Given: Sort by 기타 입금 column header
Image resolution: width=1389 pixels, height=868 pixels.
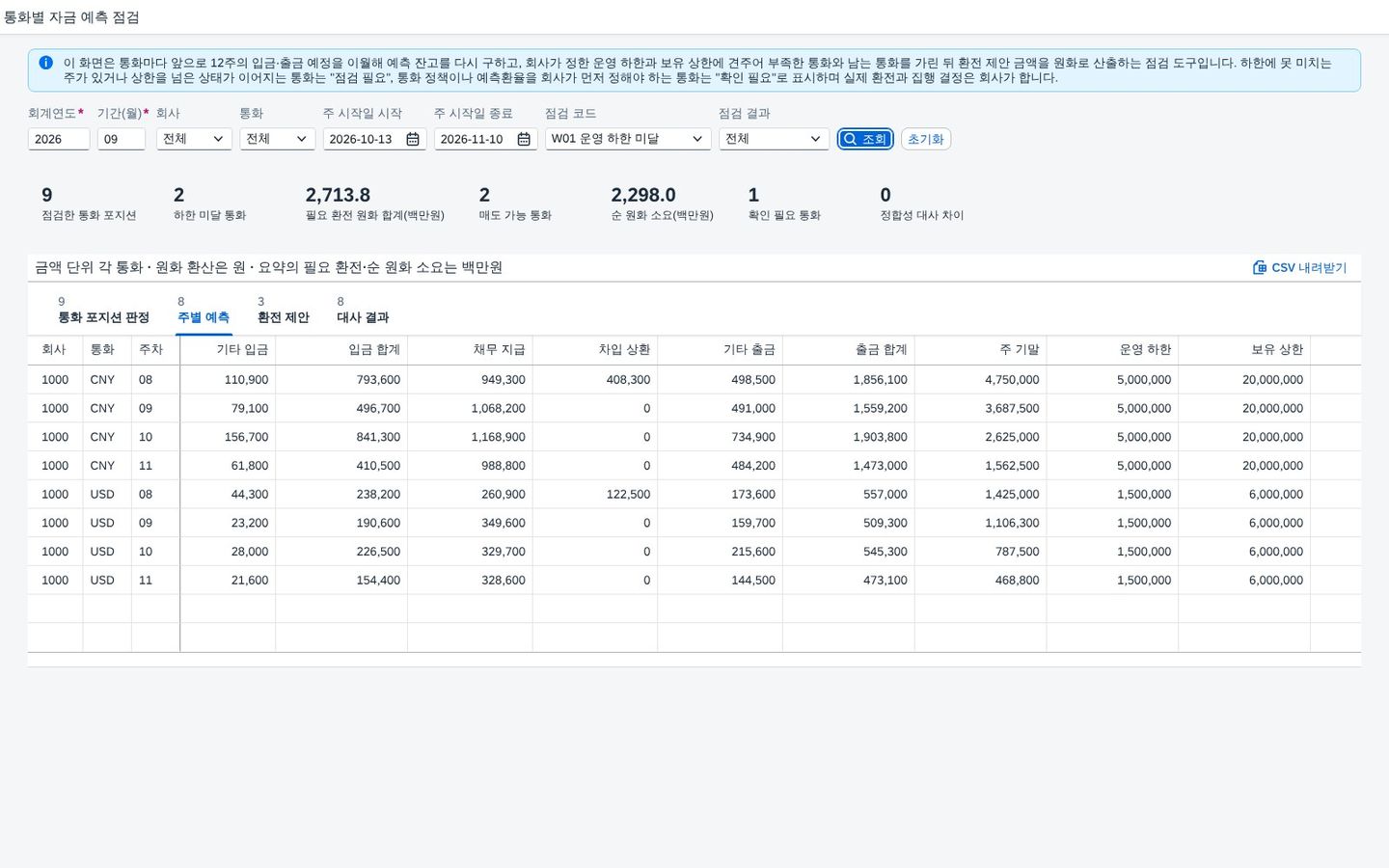Looking at the screenshot, I should click(x=228, y=350).
